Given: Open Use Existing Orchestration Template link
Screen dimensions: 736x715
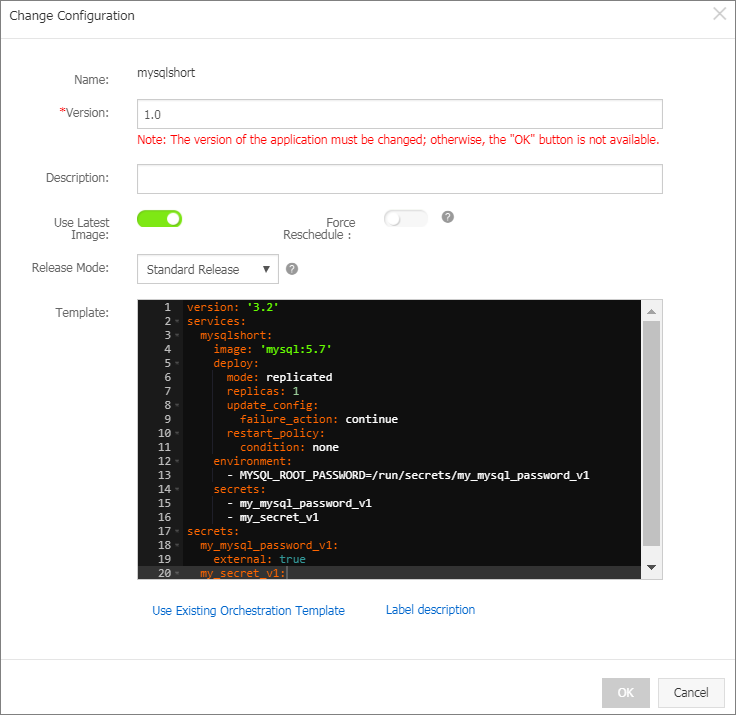Looking at the screenshot, I should pos(248,610).
